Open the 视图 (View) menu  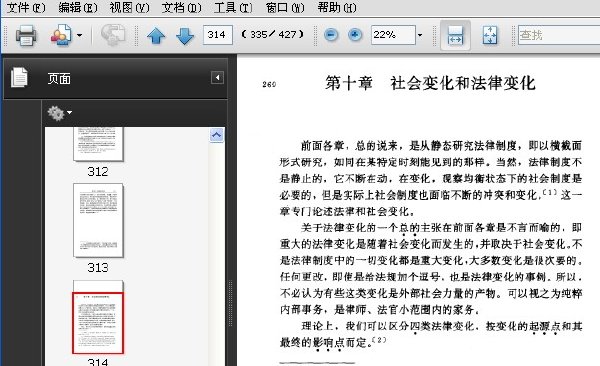[x=129, y=7]
